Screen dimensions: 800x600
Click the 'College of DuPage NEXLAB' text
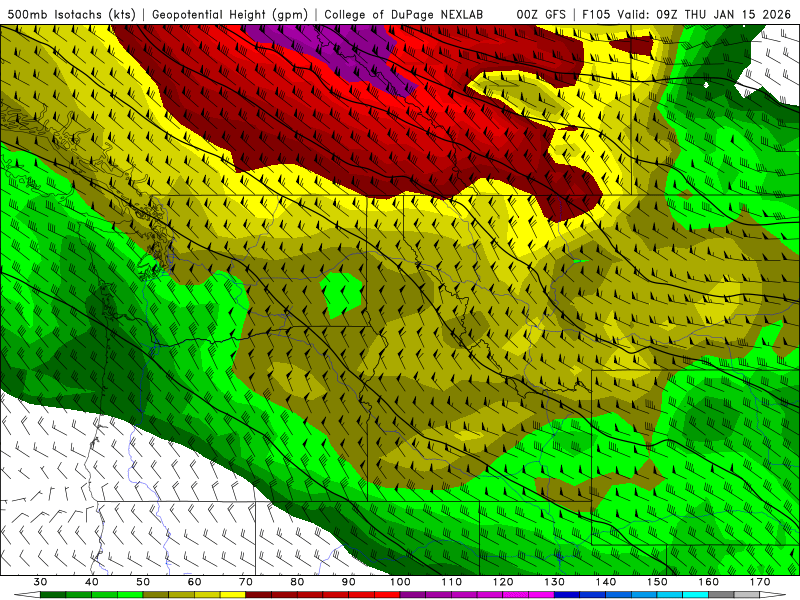tap(404, 14)
